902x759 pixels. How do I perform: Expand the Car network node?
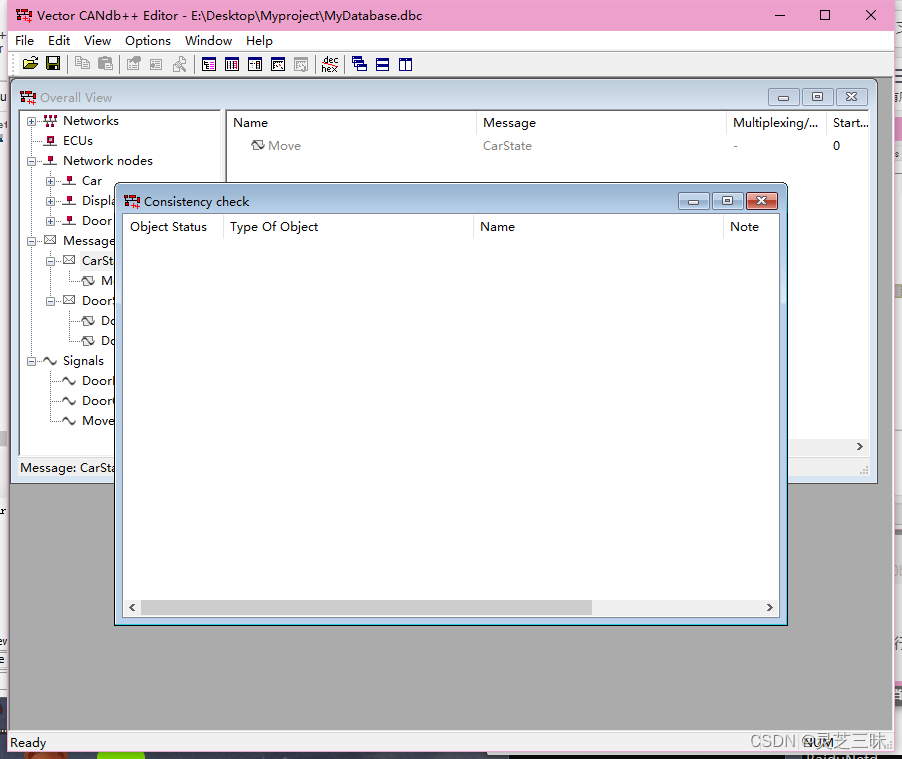pos(50,182)
